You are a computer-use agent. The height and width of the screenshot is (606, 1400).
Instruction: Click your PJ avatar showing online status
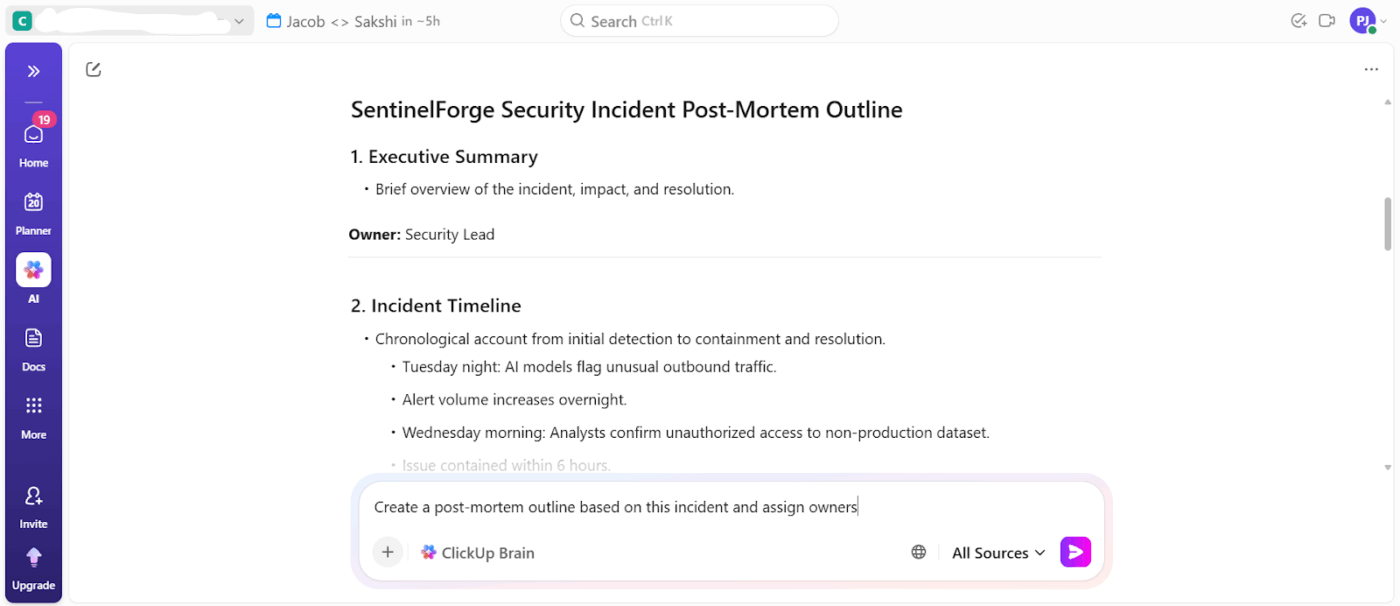click(1363, 20)
